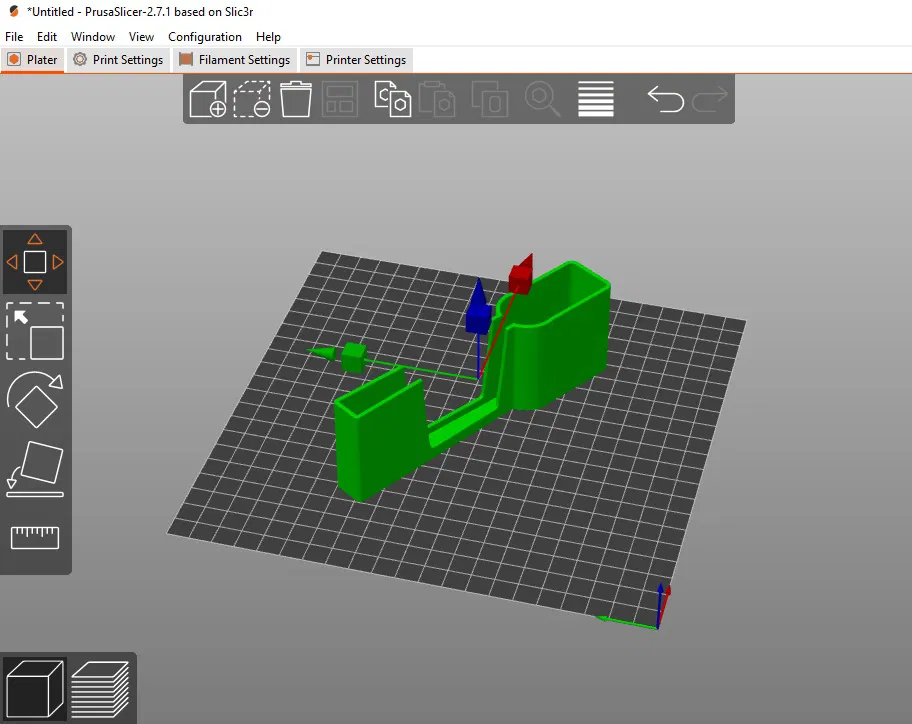912x724 pixels.
Task: Click the Add model icon
Action: point(208,99)
